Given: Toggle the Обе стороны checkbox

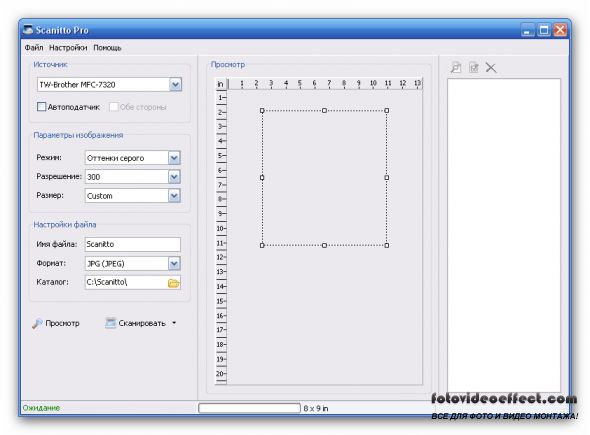Looking at the screenshot, I should click(x=113, y=107).
